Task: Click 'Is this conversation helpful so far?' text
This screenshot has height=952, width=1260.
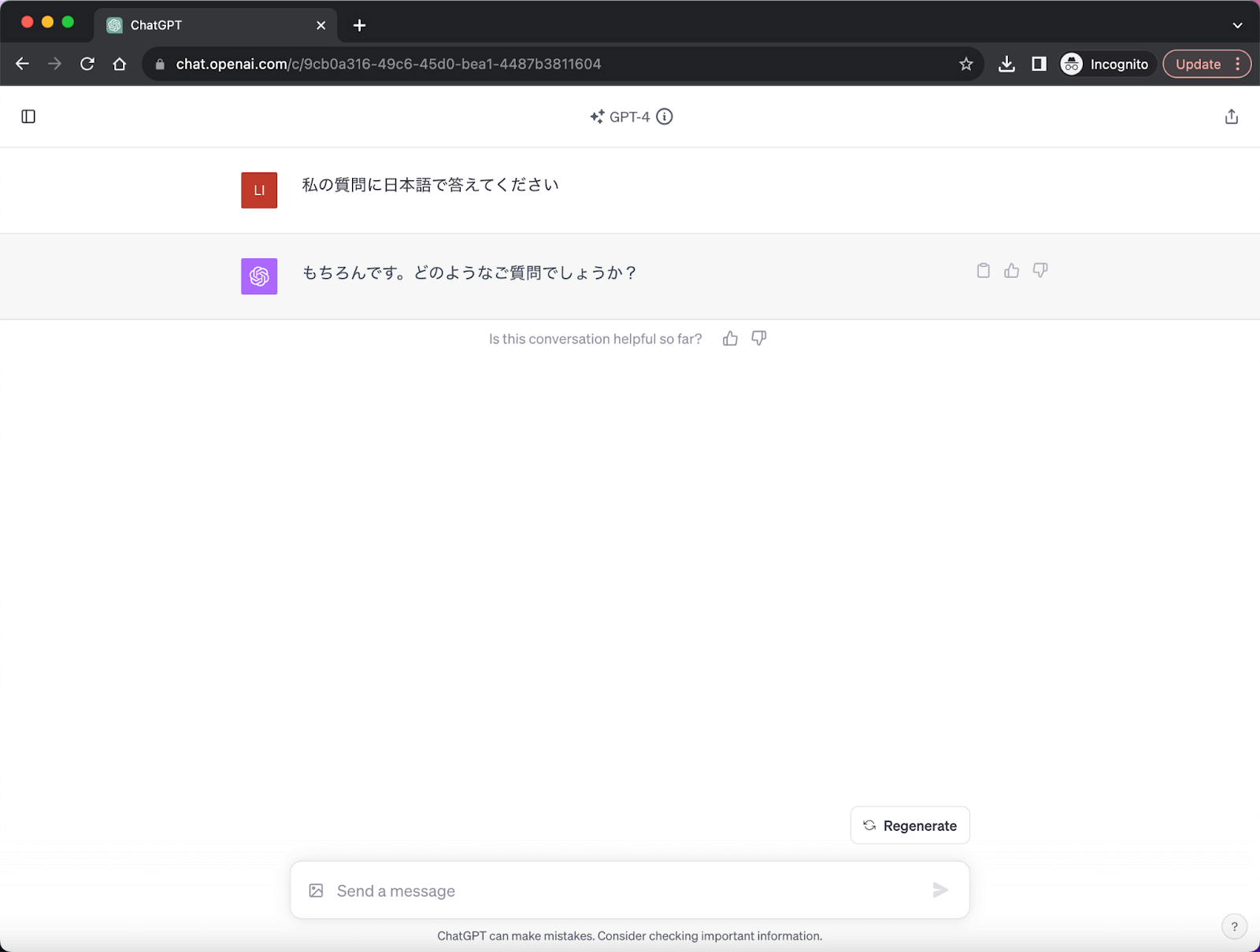Action: point(595,339)
